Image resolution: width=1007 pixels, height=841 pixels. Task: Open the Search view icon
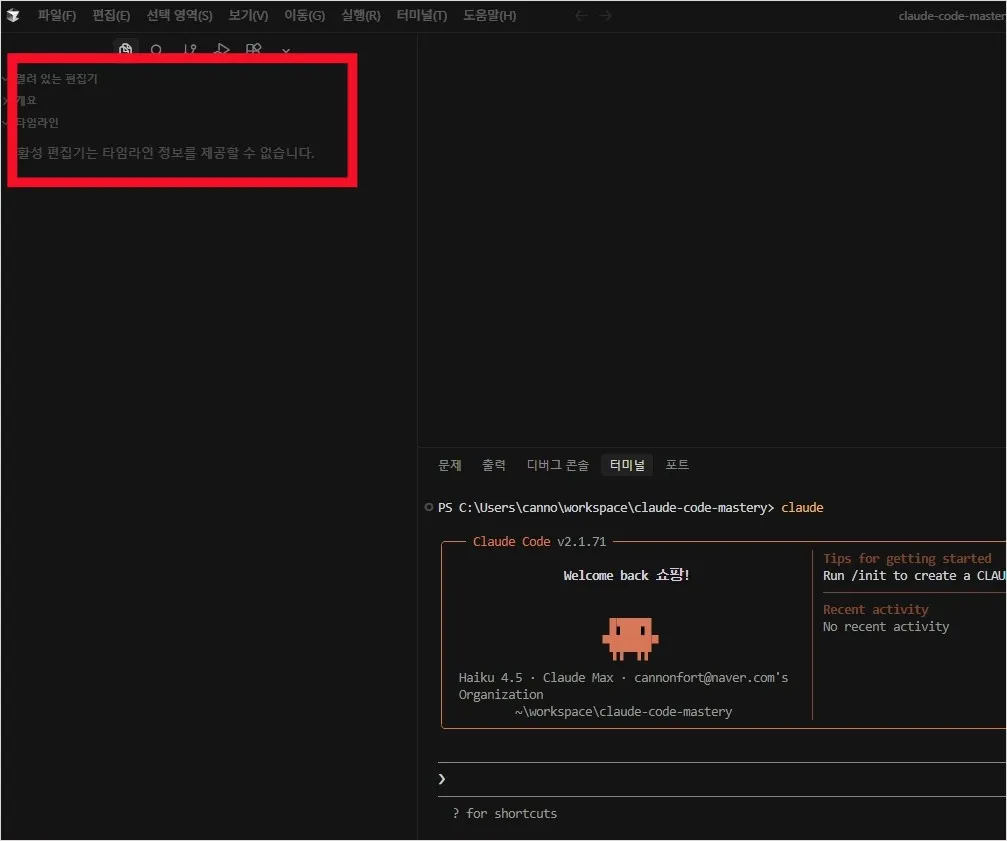click(x=157, y=49)
